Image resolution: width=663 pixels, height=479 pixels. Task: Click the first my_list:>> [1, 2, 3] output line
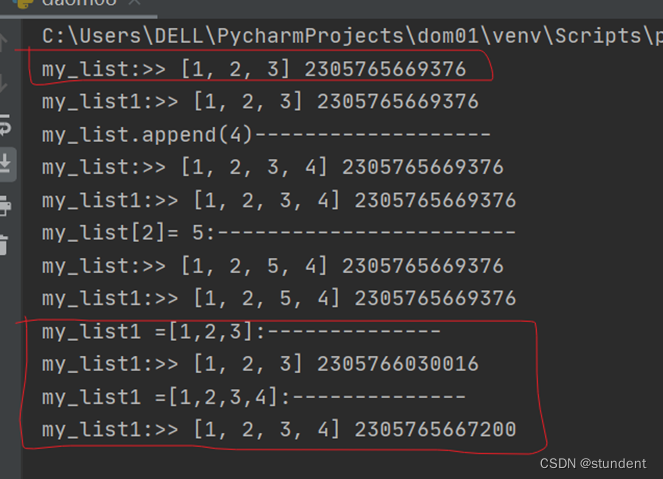tap(254, 69)
